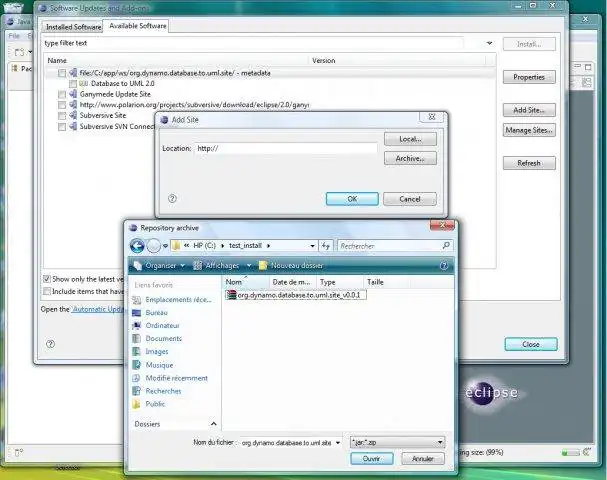Sort by Date de modification column header

293,282
